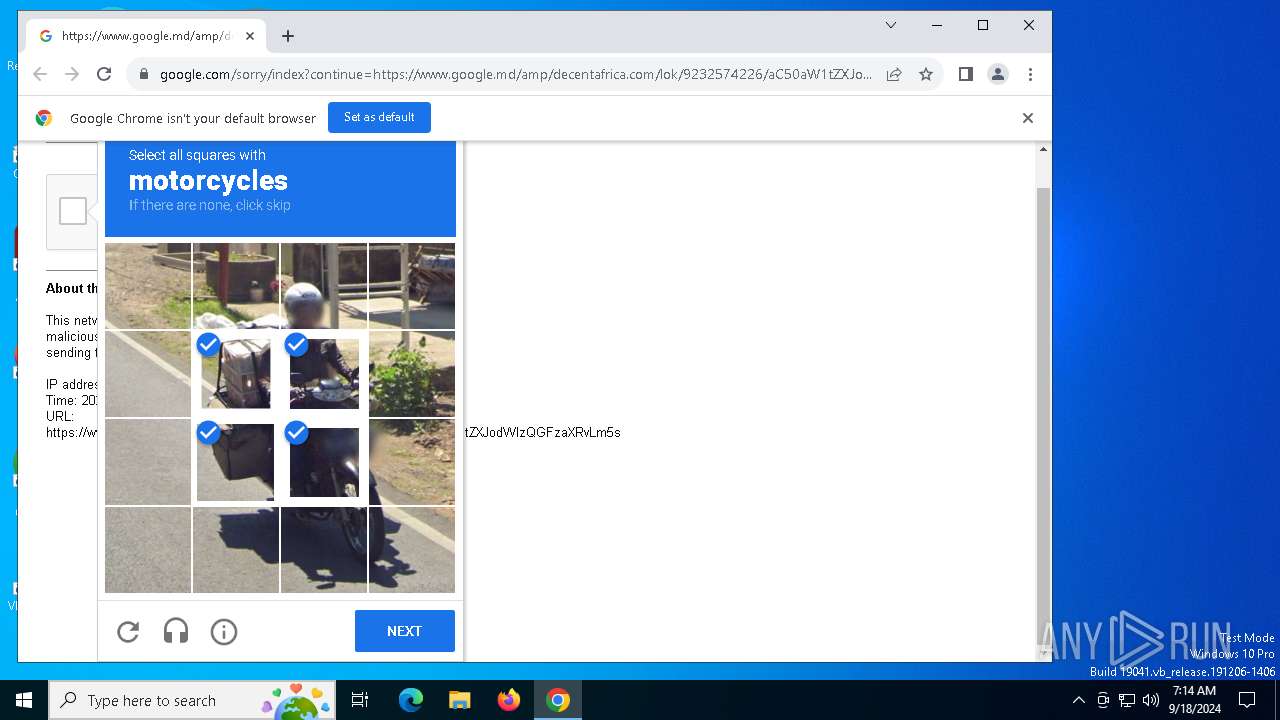This screenshot has width=1280, height=720.
Task: Click the address bar URL
Action: (515, 74)
